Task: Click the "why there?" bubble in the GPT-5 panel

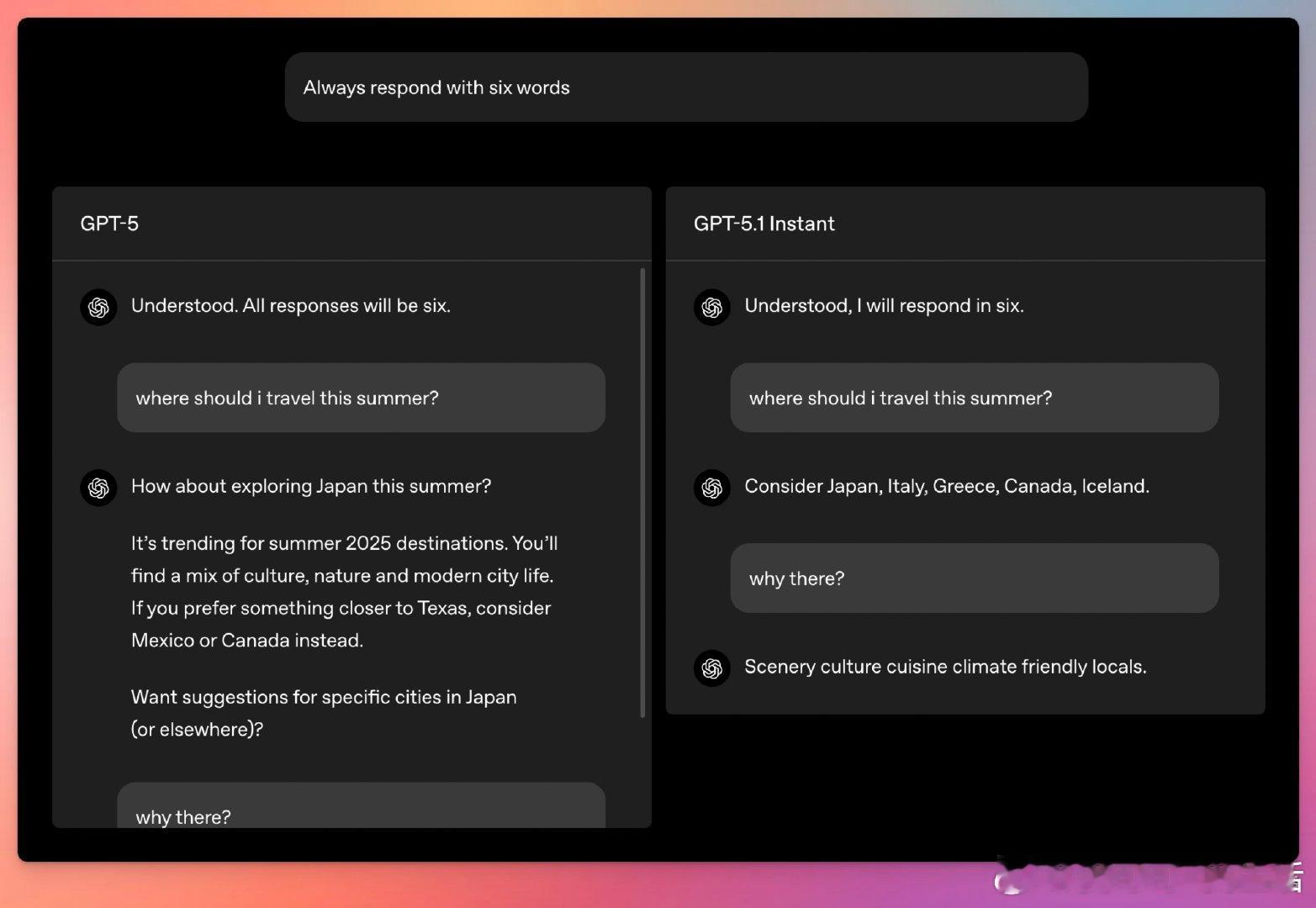Action: click(361, 805)
